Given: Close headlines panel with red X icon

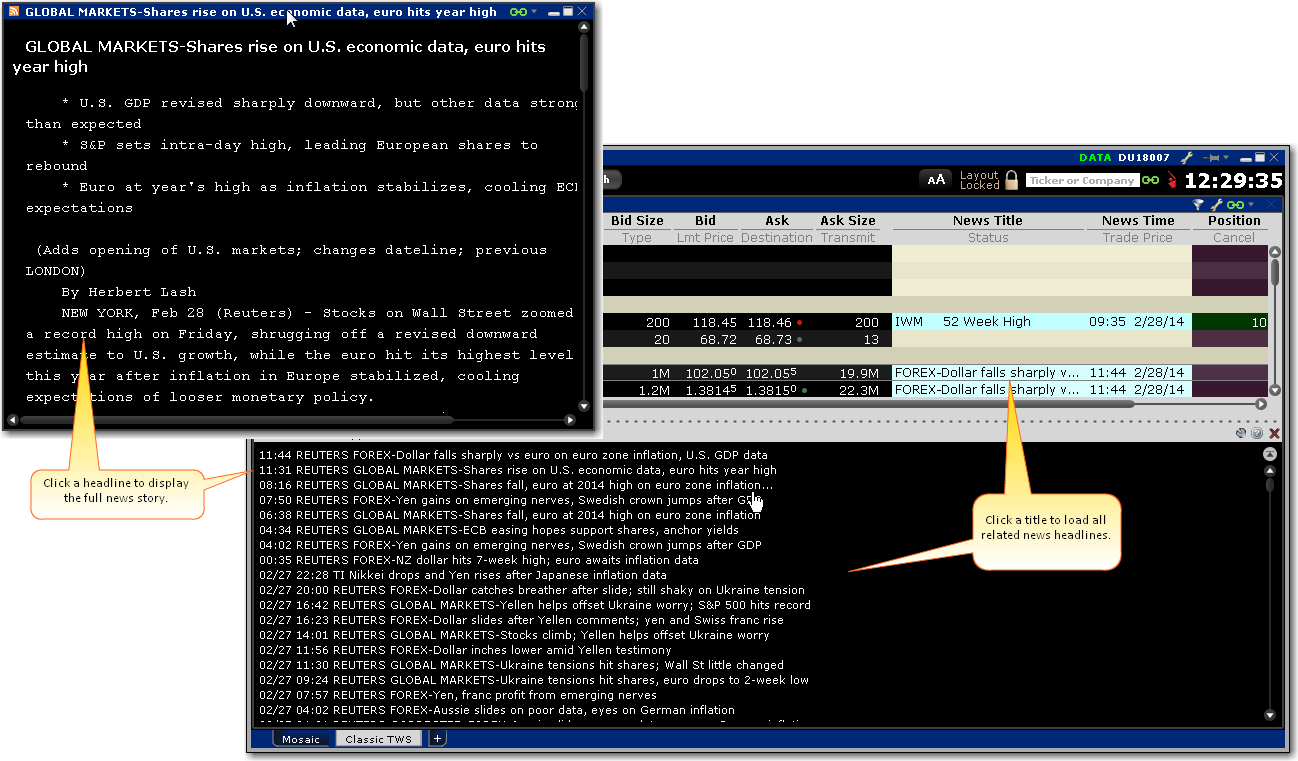Looking at the screenshot, I should click(1274, 433).
